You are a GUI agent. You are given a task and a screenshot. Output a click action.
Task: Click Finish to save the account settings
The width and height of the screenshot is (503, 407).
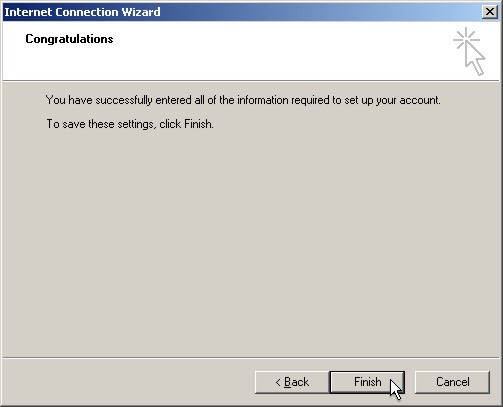[367, 382]
